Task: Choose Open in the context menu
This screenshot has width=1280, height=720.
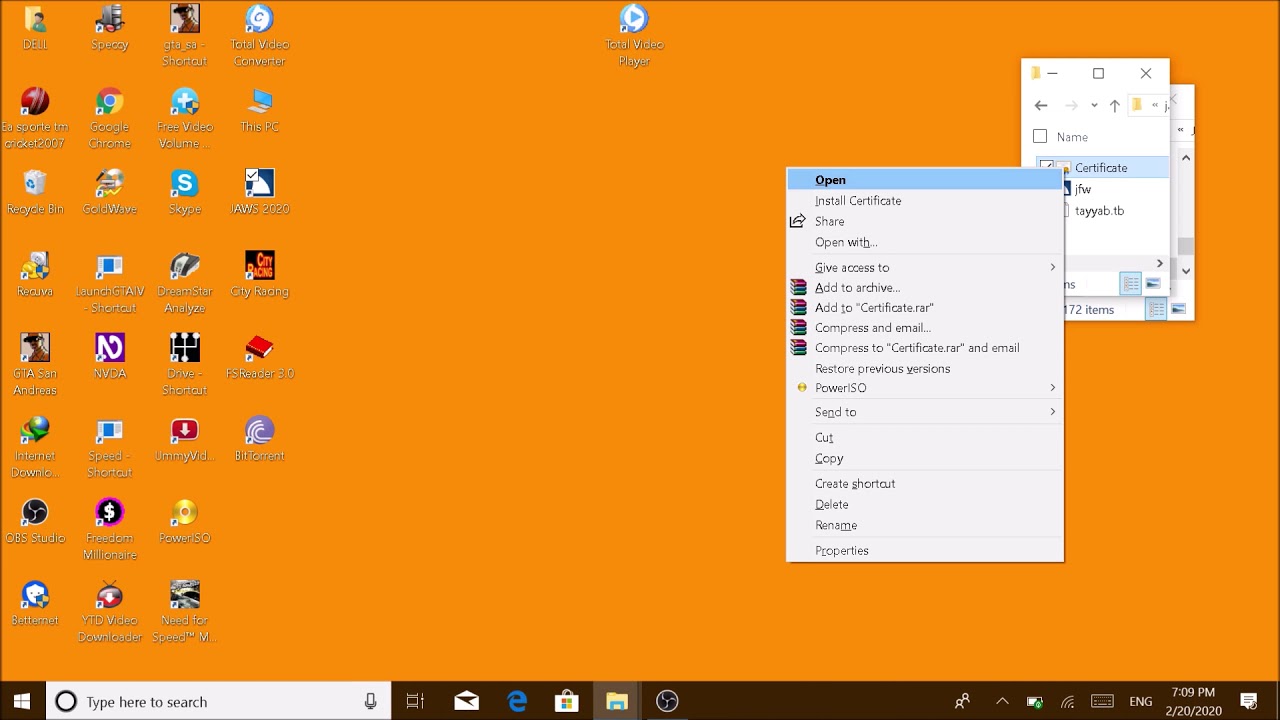Action: [x=925, y=180]
